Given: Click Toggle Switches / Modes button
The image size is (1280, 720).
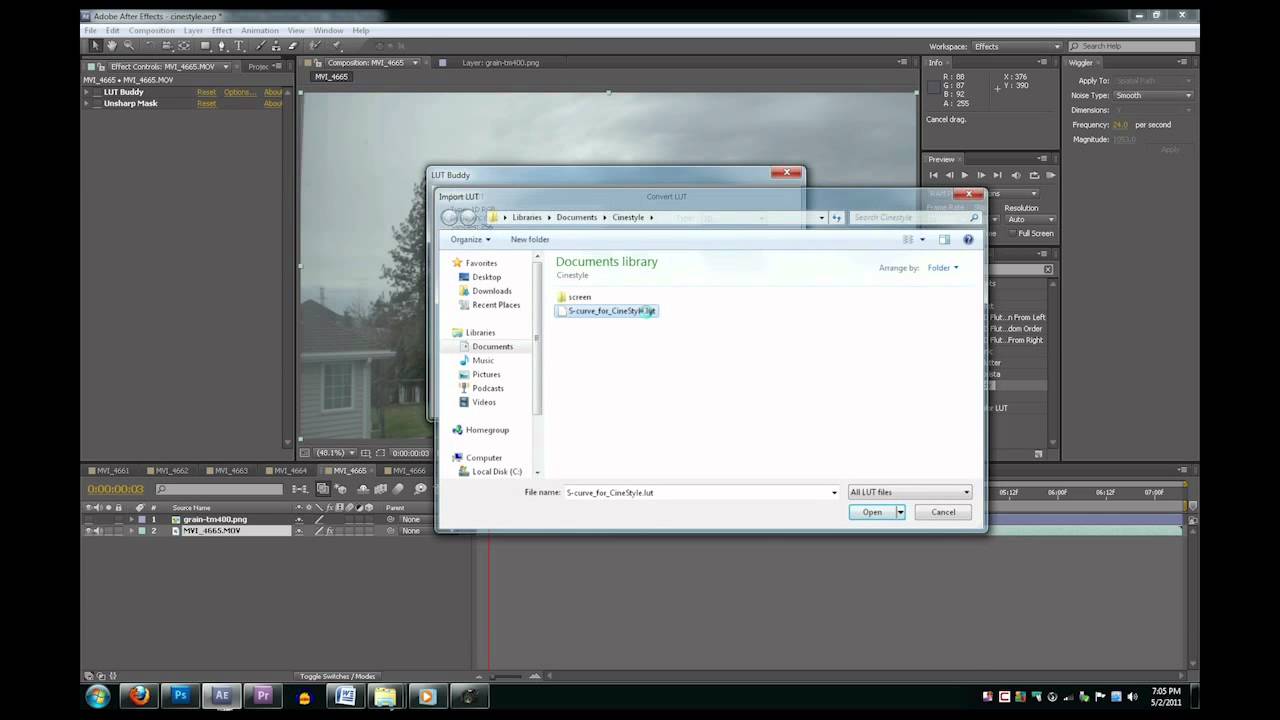Looking at the screenshot, I should tap(338, 676).
